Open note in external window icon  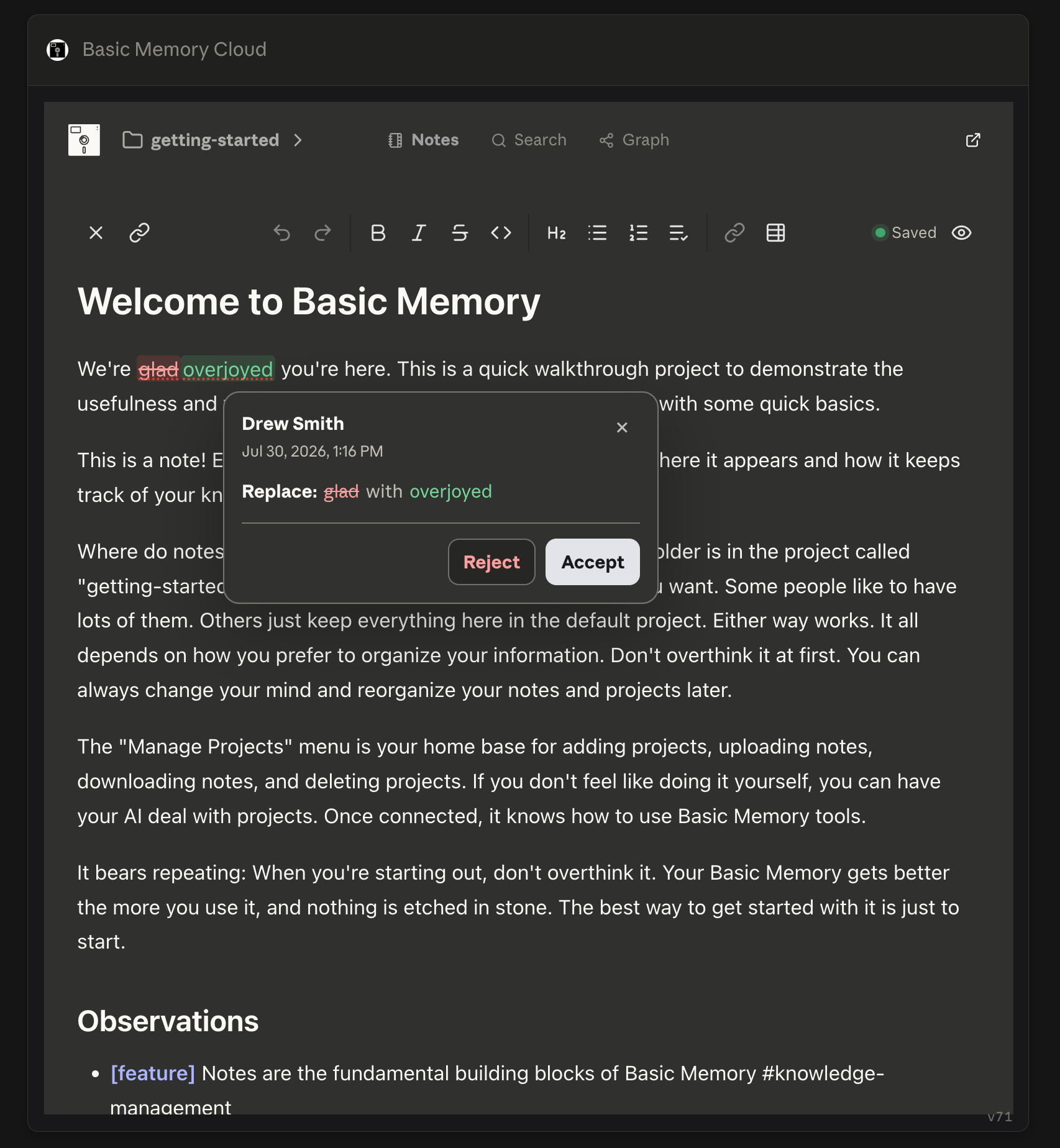pos(973,140)
